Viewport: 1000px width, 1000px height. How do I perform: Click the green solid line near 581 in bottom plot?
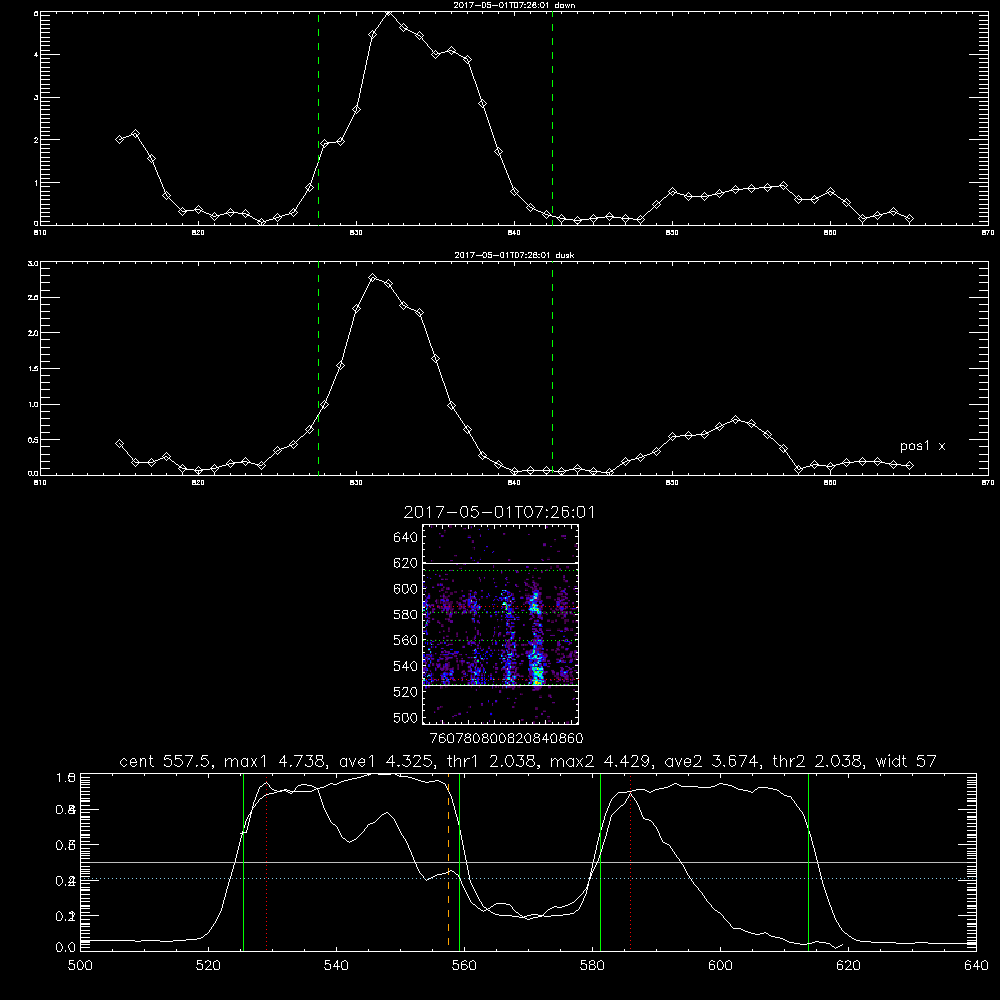(x=600, y=861)
